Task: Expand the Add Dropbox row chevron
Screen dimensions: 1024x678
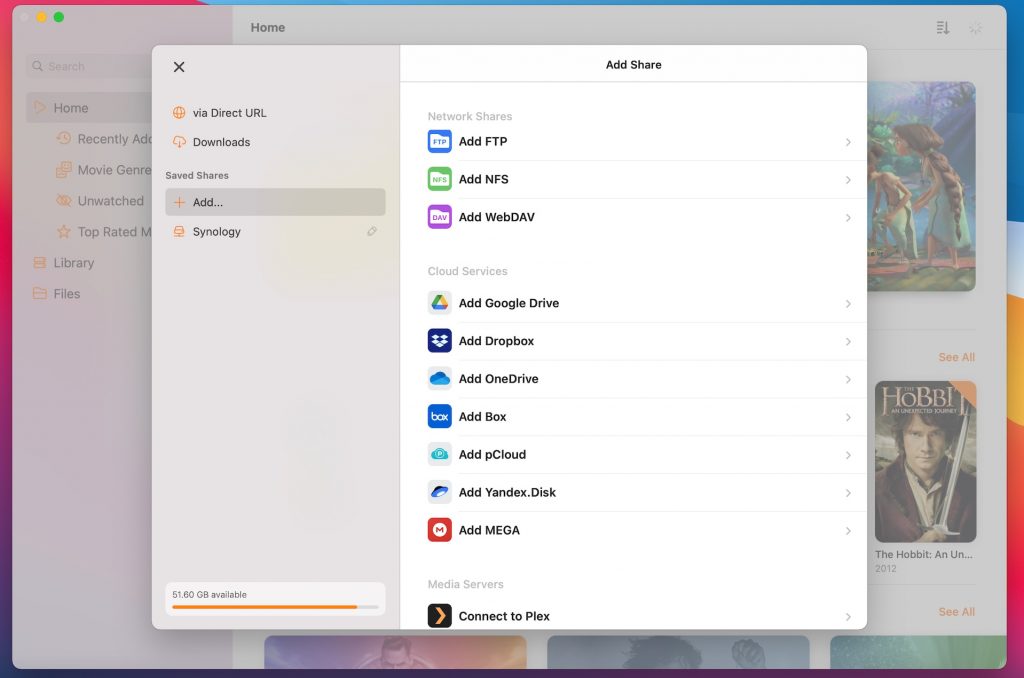Action: coord(848,342)
